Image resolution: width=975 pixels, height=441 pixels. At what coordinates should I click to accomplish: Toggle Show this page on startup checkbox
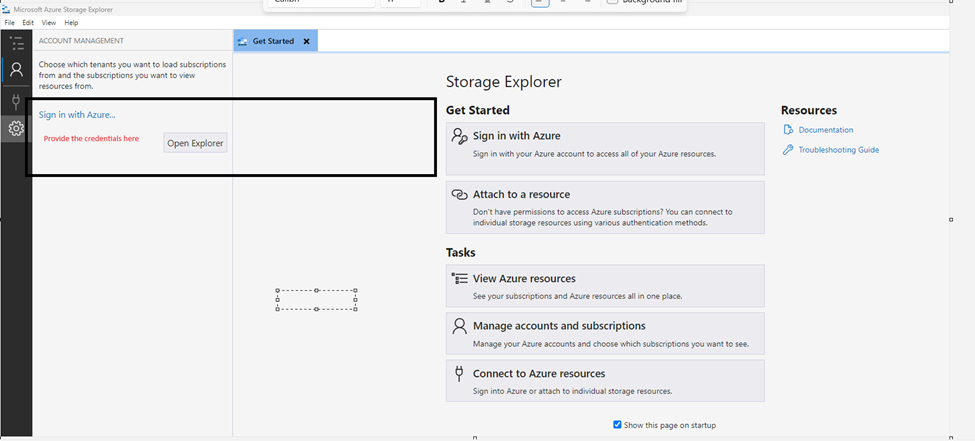coord(617,425)
